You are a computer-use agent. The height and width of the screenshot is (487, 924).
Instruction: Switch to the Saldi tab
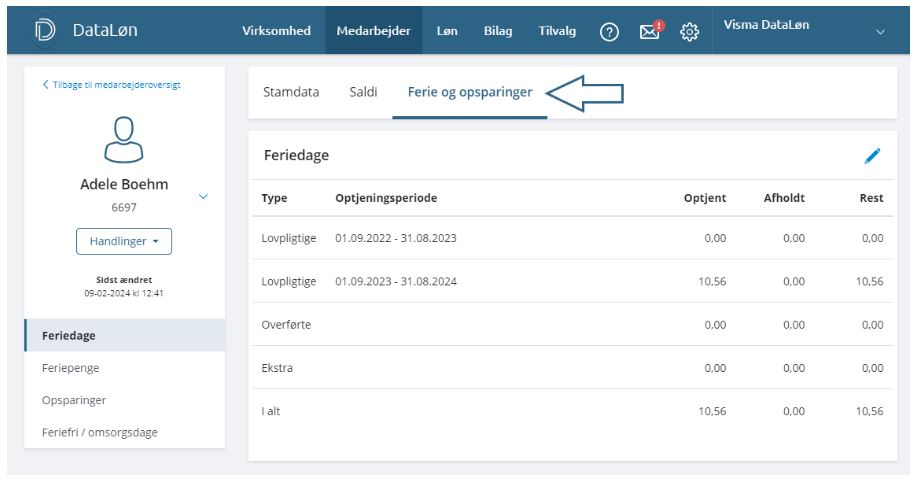(x=363, y=92)
